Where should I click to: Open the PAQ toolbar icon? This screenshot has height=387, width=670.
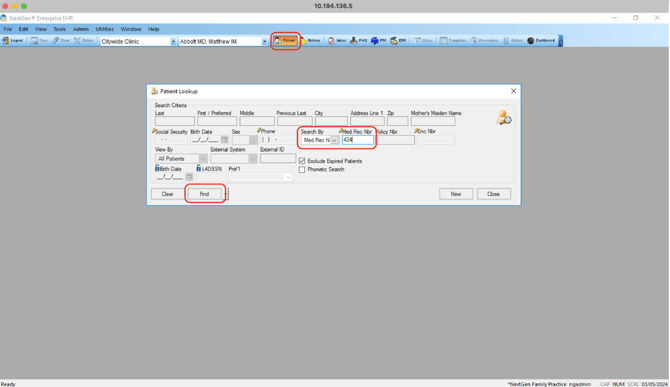click(x=359, y=41)
